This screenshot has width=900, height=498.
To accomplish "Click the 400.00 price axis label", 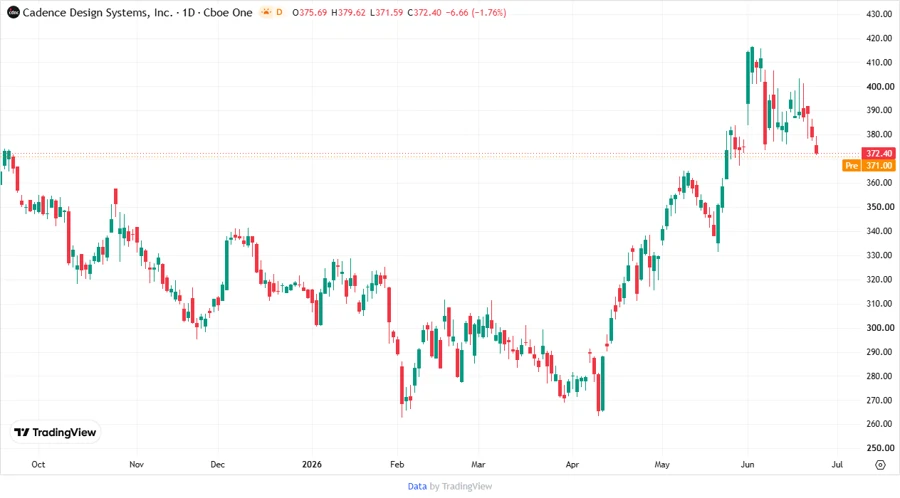I will pyautogui.click(x=879, y=86).
